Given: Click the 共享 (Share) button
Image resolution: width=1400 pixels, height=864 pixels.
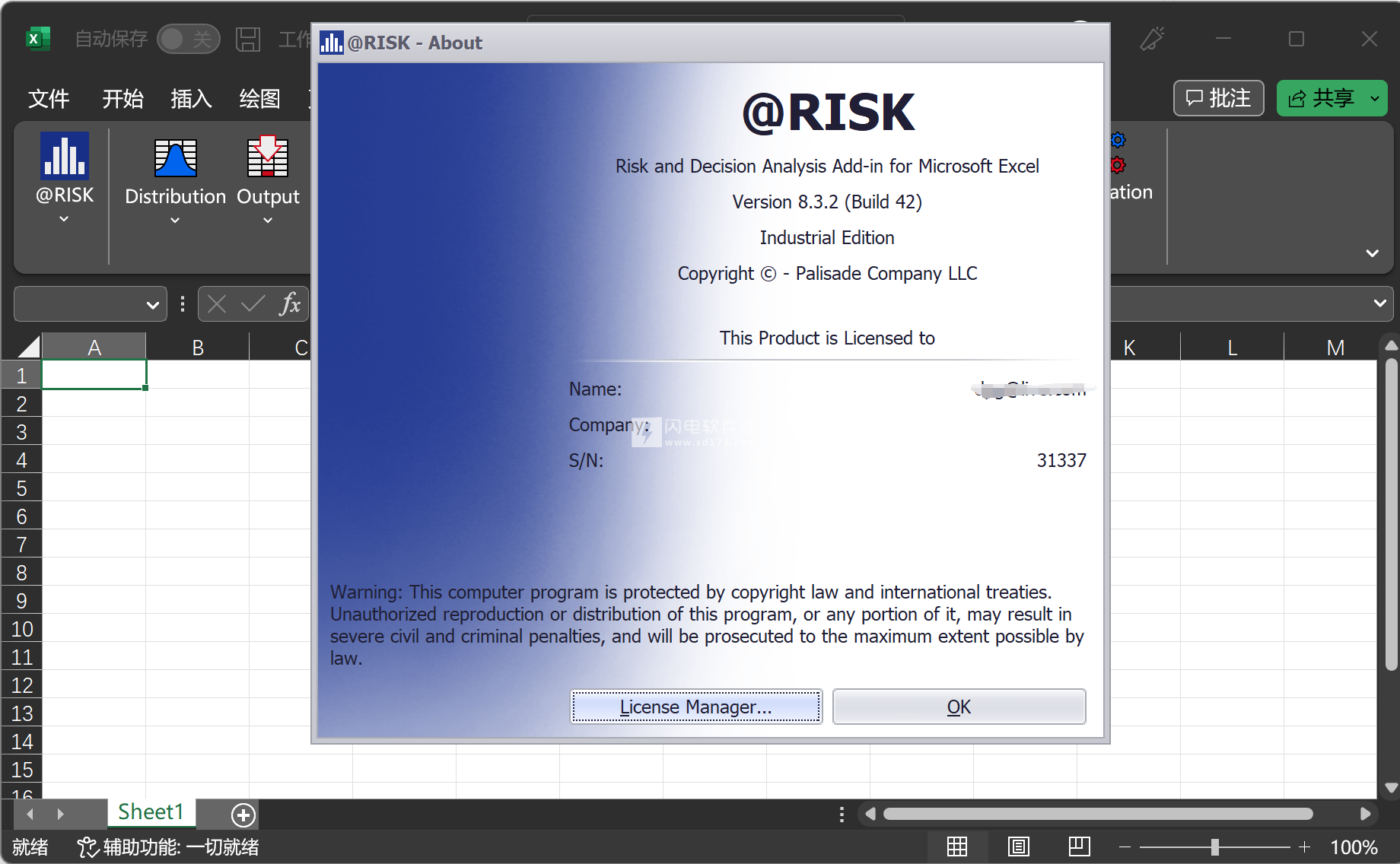Looking at the screenshot, I should click(x=1322, y=98).
